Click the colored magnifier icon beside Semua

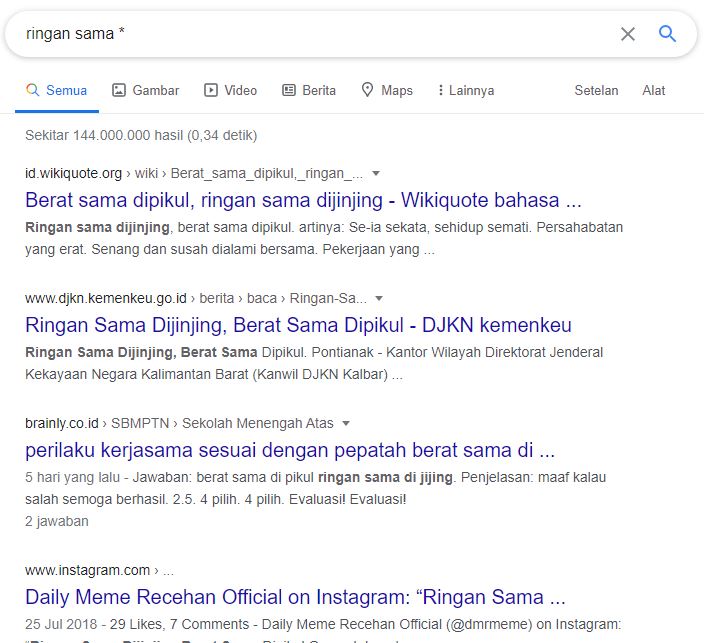[x=32, y=90]
